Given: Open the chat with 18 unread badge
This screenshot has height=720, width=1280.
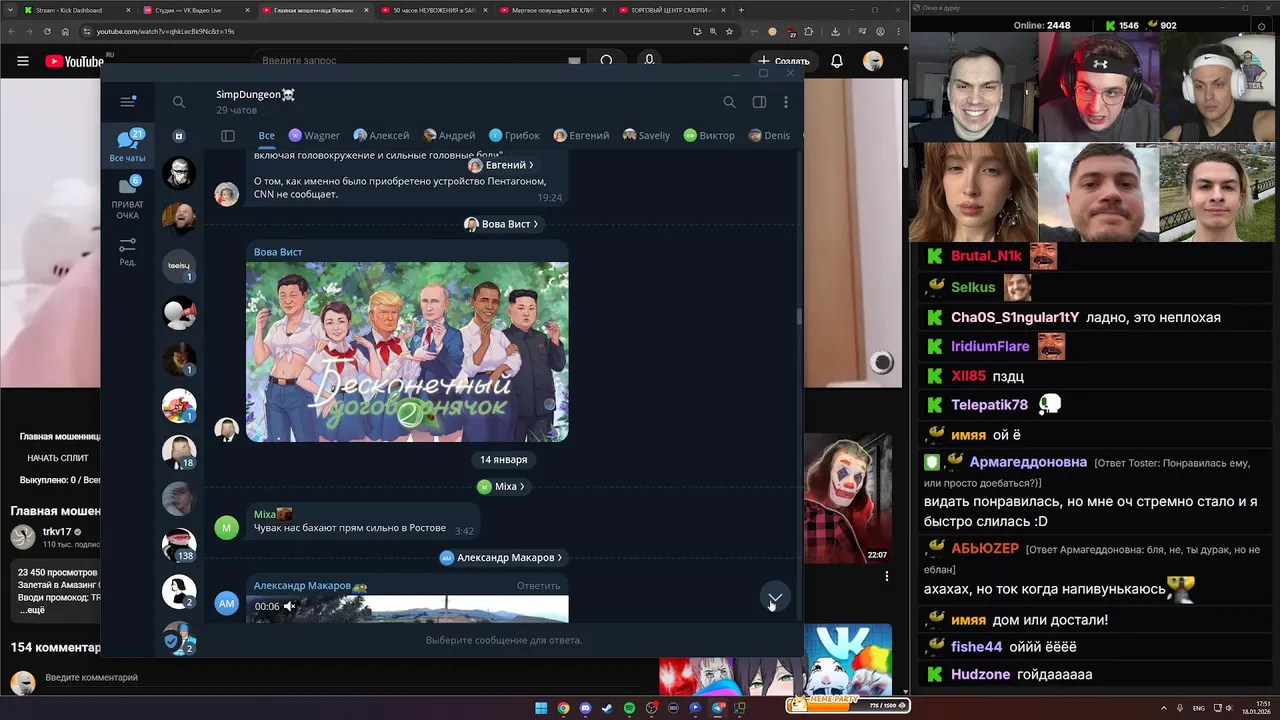Looking at the screenshot, I should click(x=179, y=452).
